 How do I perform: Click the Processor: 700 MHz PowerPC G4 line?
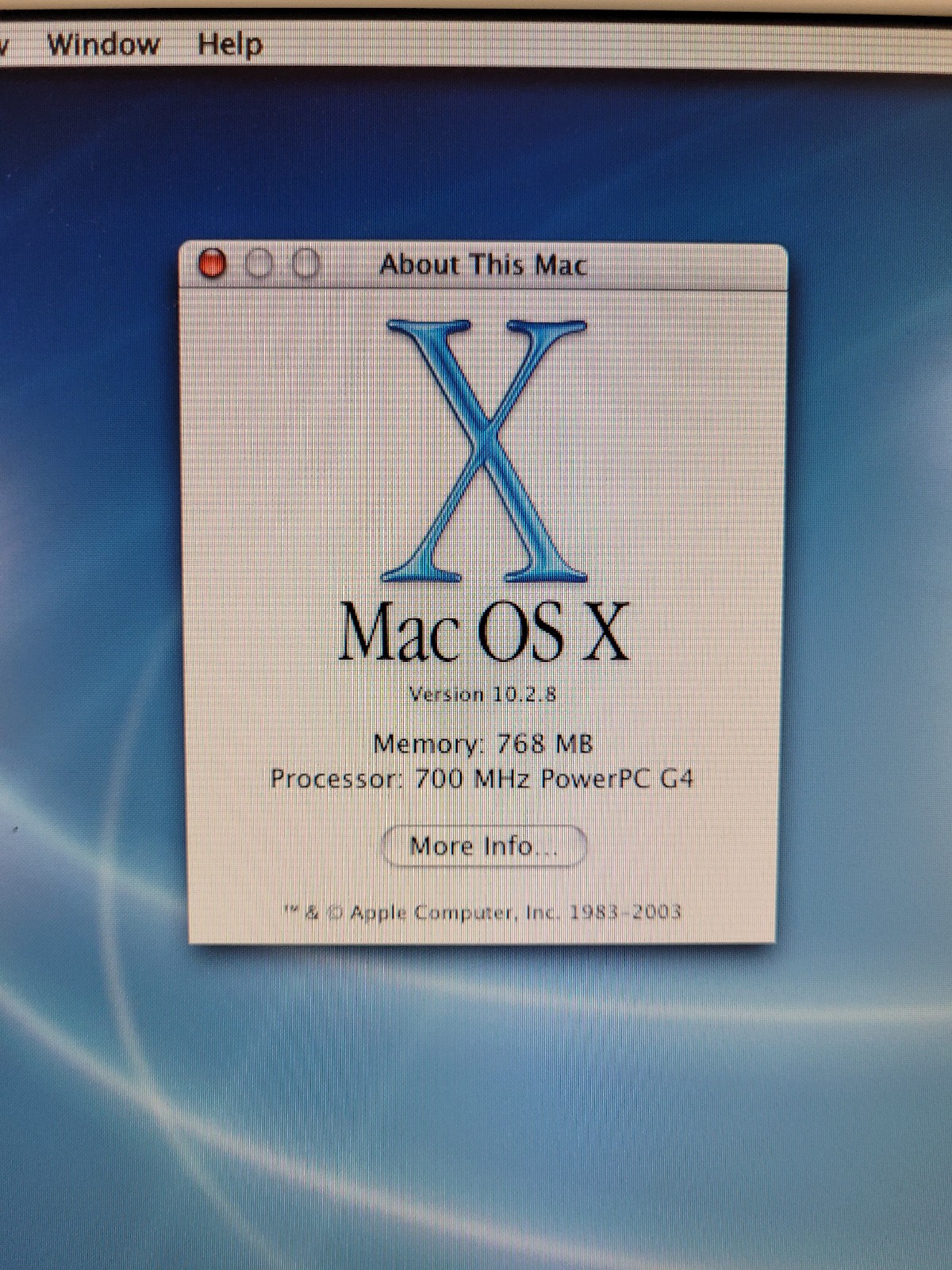click(482, 779)
